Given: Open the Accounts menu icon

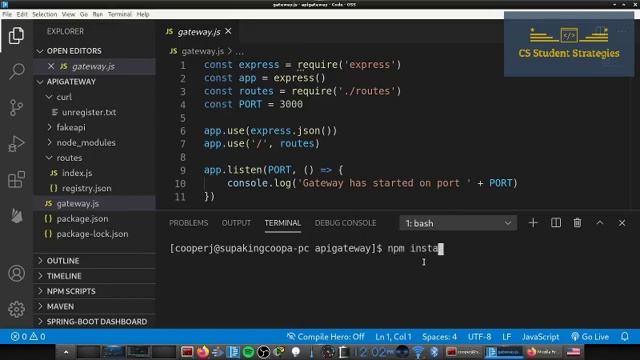Looking at the screenshot, I should click(16, 273).
